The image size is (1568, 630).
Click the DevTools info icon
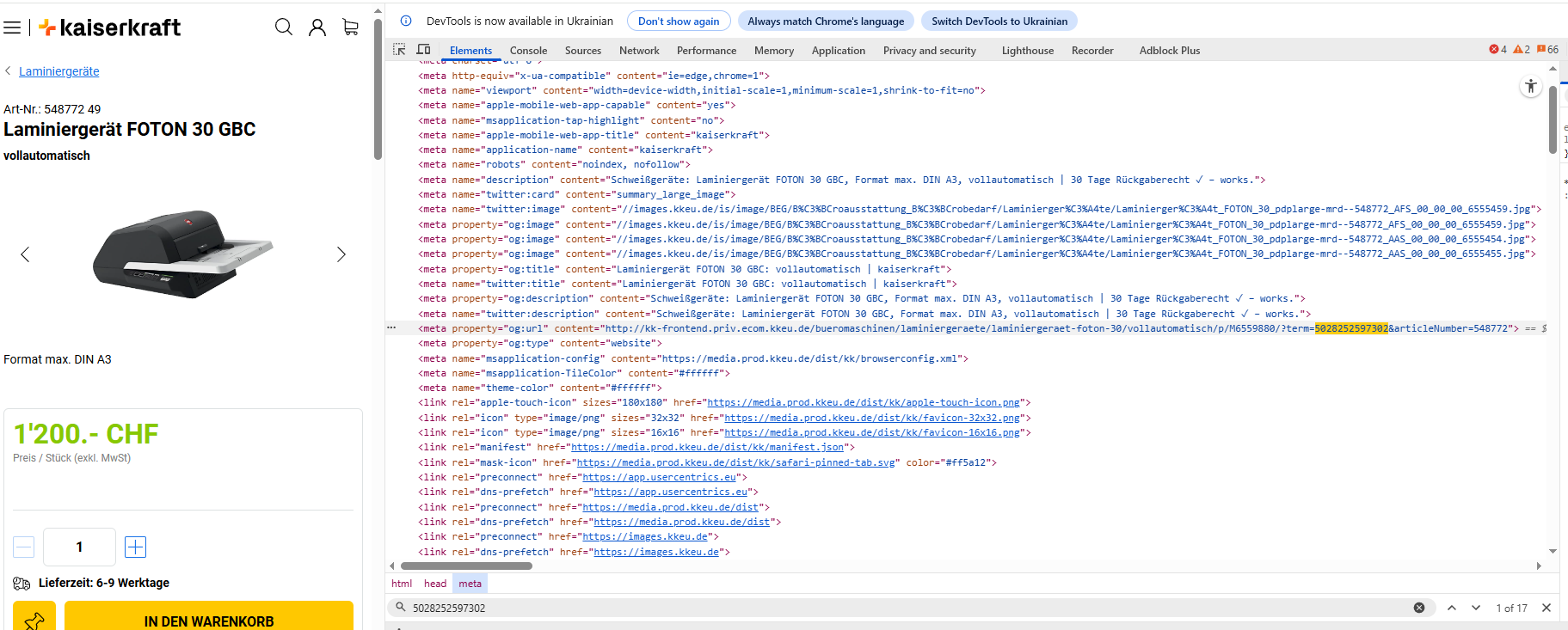click(x=406, y=21)
